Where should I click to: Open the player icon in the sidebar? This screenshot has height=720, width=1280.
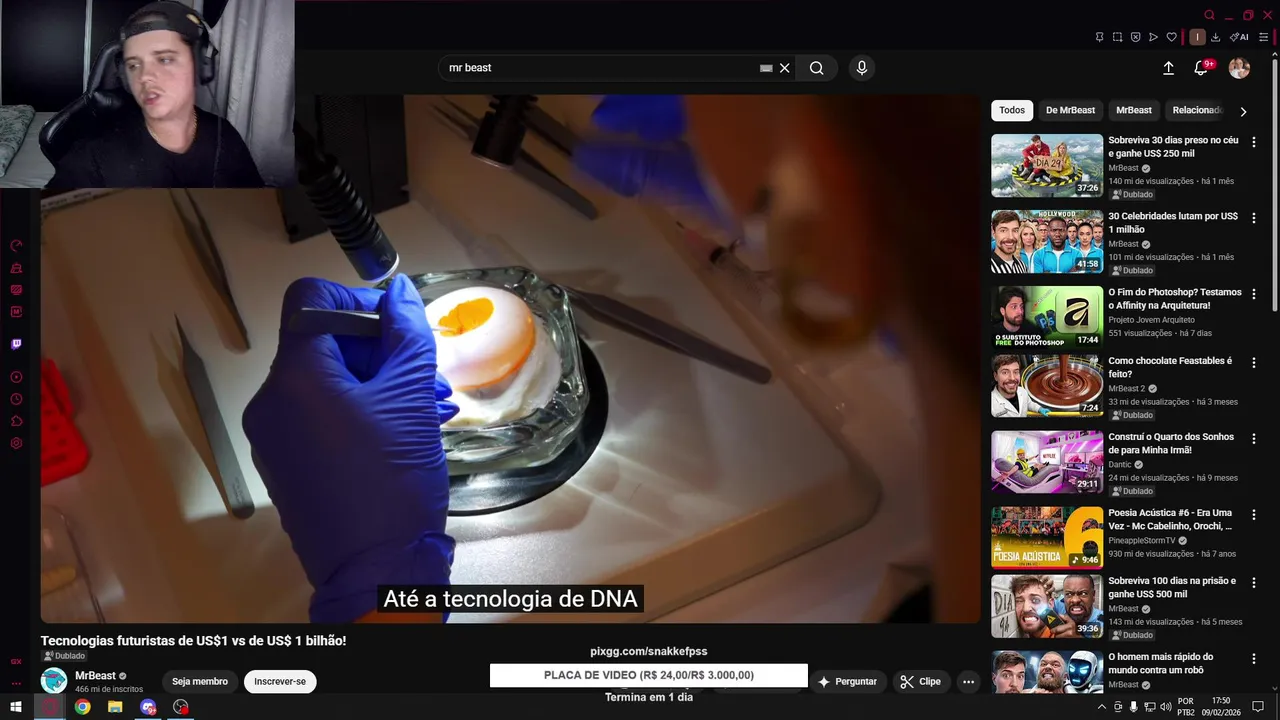click(16, 377)
